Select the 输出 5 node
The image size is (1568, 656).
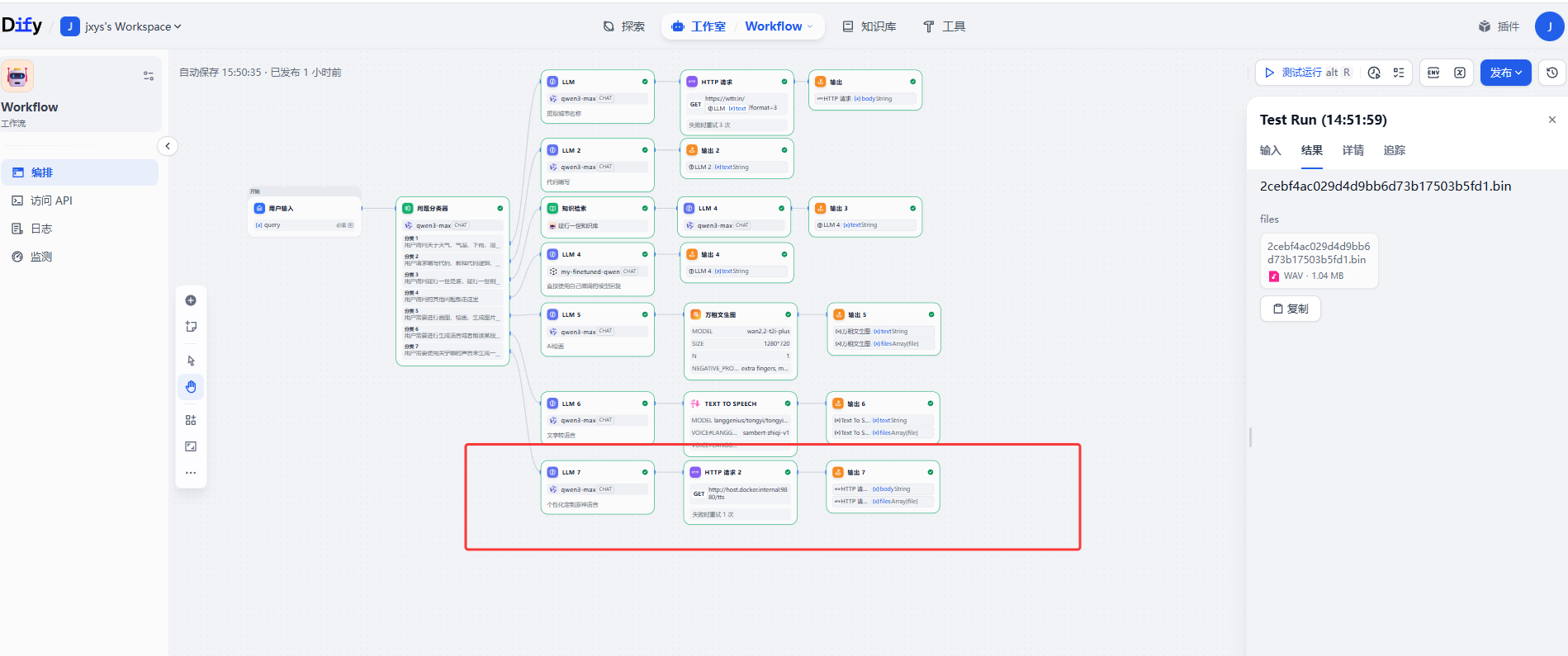coord(883,329)
